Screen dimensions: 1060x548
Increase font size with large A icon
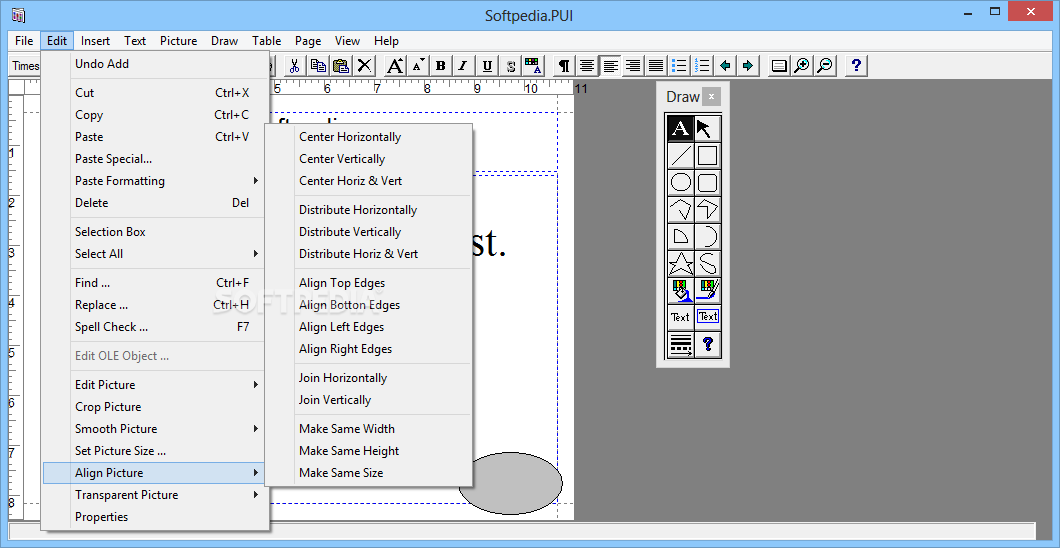click(x=395, y=66)
